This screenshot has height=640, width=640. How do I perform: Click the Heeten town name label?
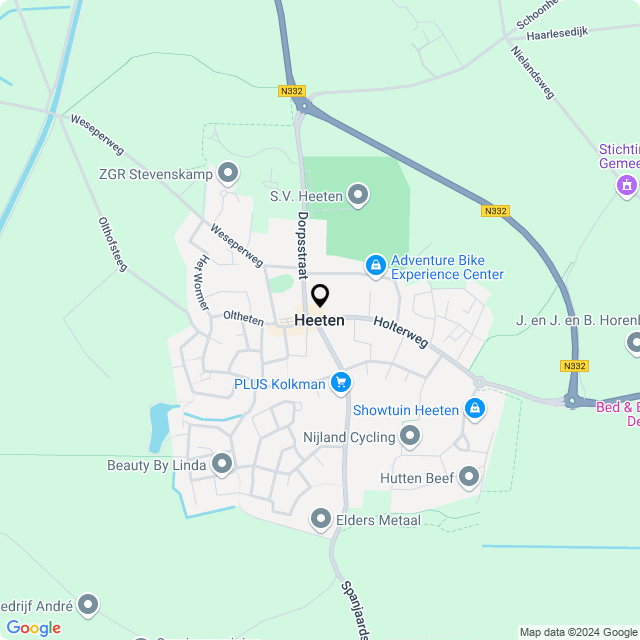coord(320,320)
